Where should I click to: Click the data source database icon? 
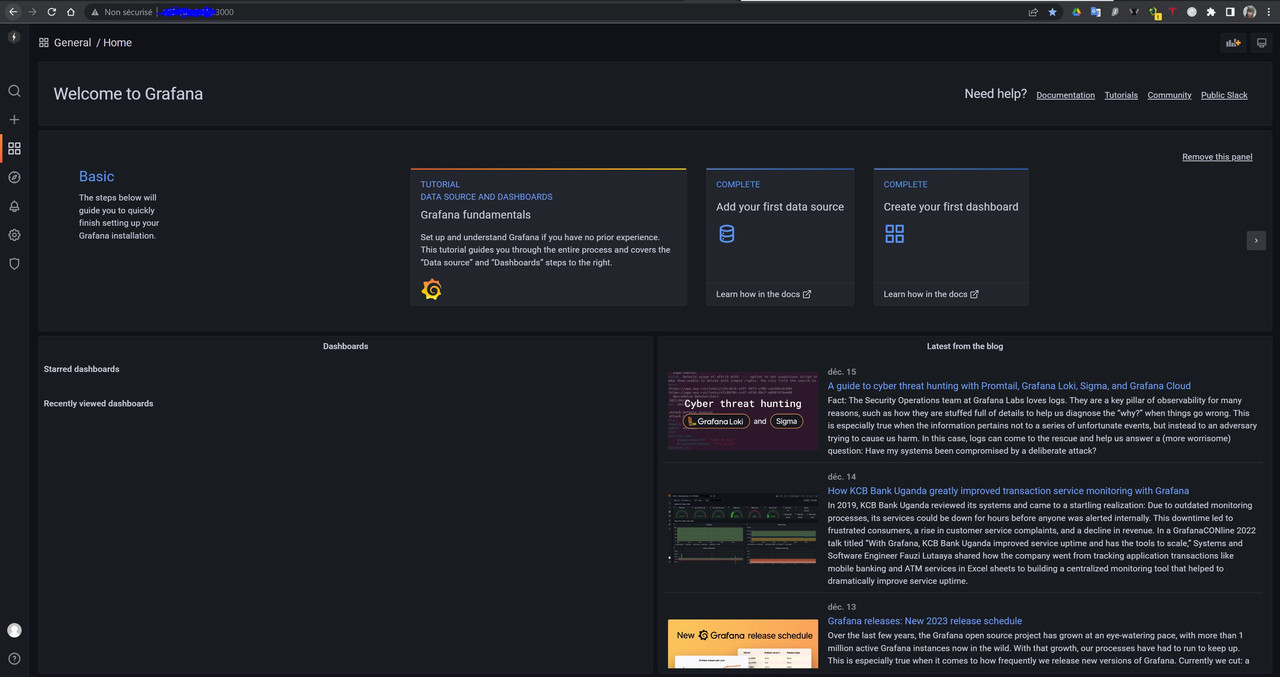(x=727, y=234)
